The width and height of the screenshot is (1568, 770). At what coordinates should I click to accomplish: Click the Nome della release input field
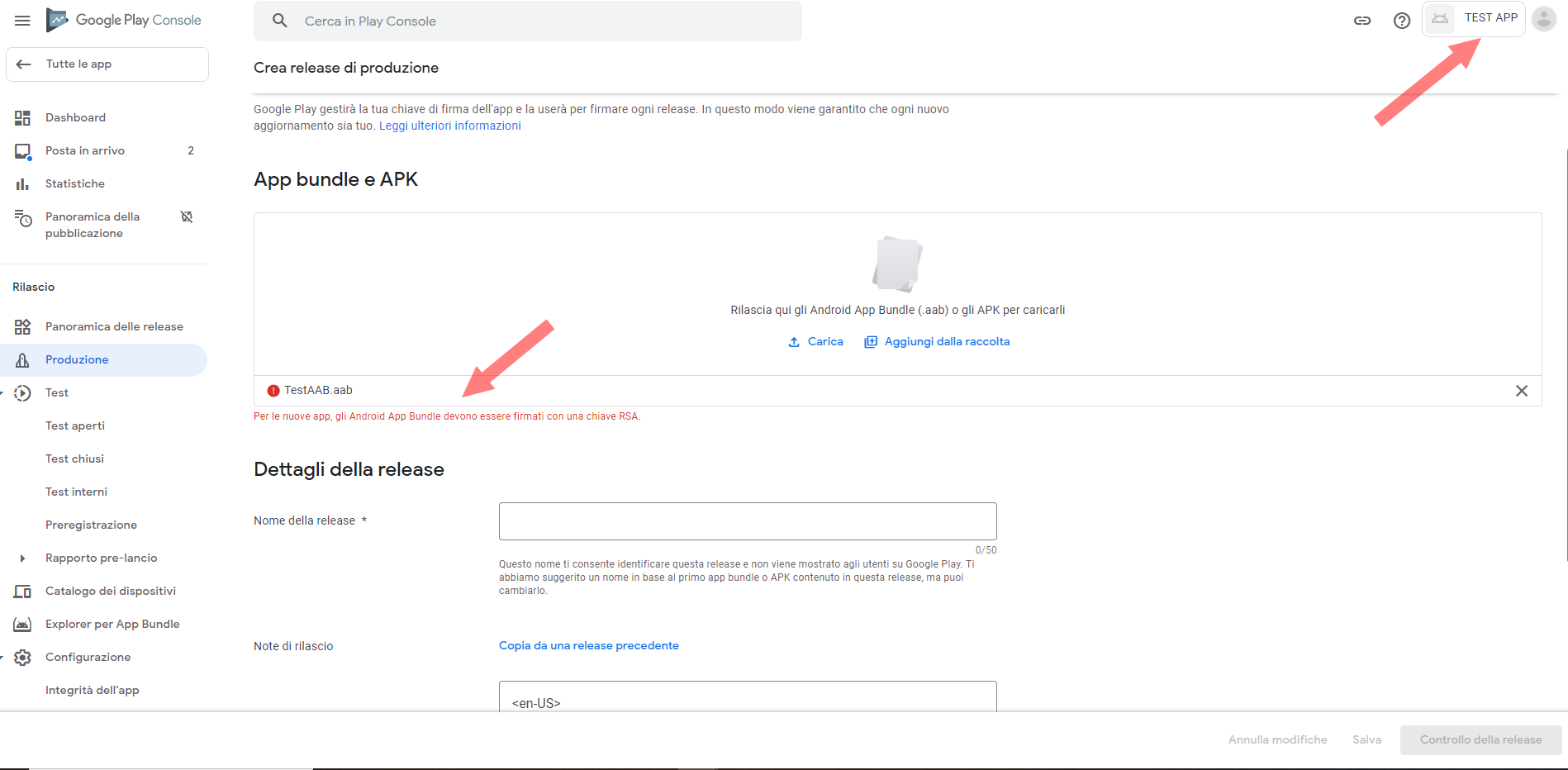748,520
